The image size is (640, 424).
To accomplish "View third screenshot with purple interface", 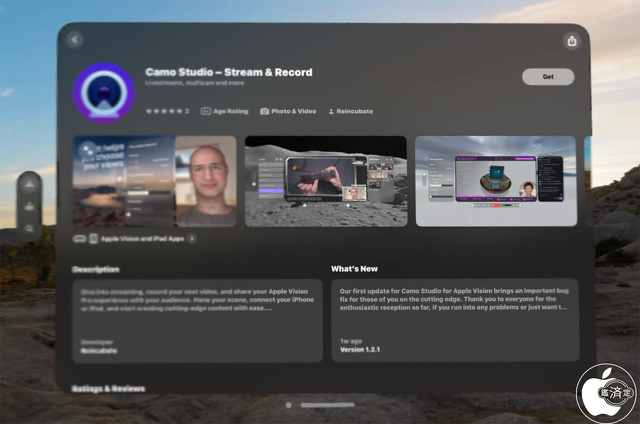I will (495, 181).
